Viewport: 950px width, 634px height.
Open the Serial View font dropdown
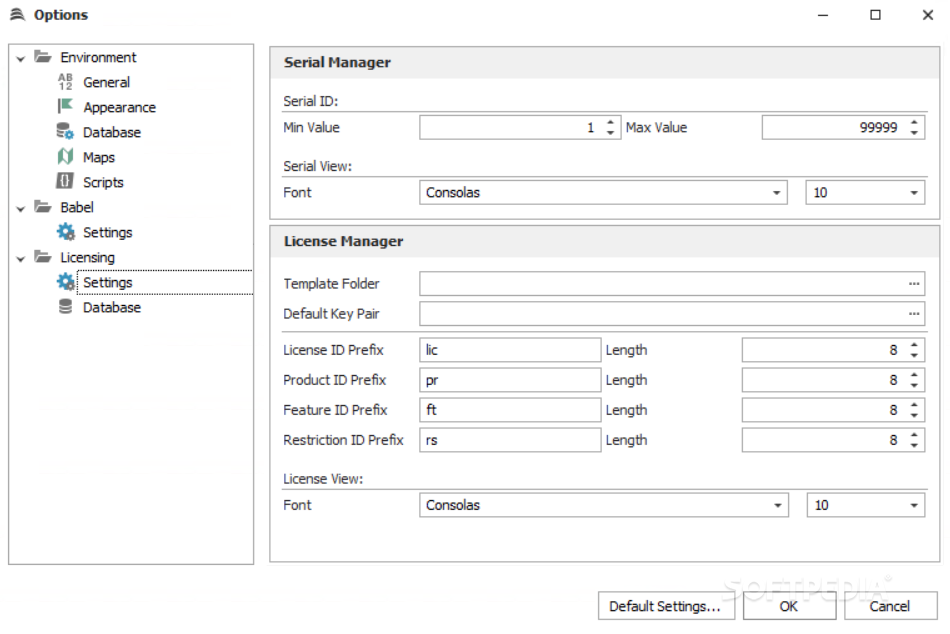776,193
